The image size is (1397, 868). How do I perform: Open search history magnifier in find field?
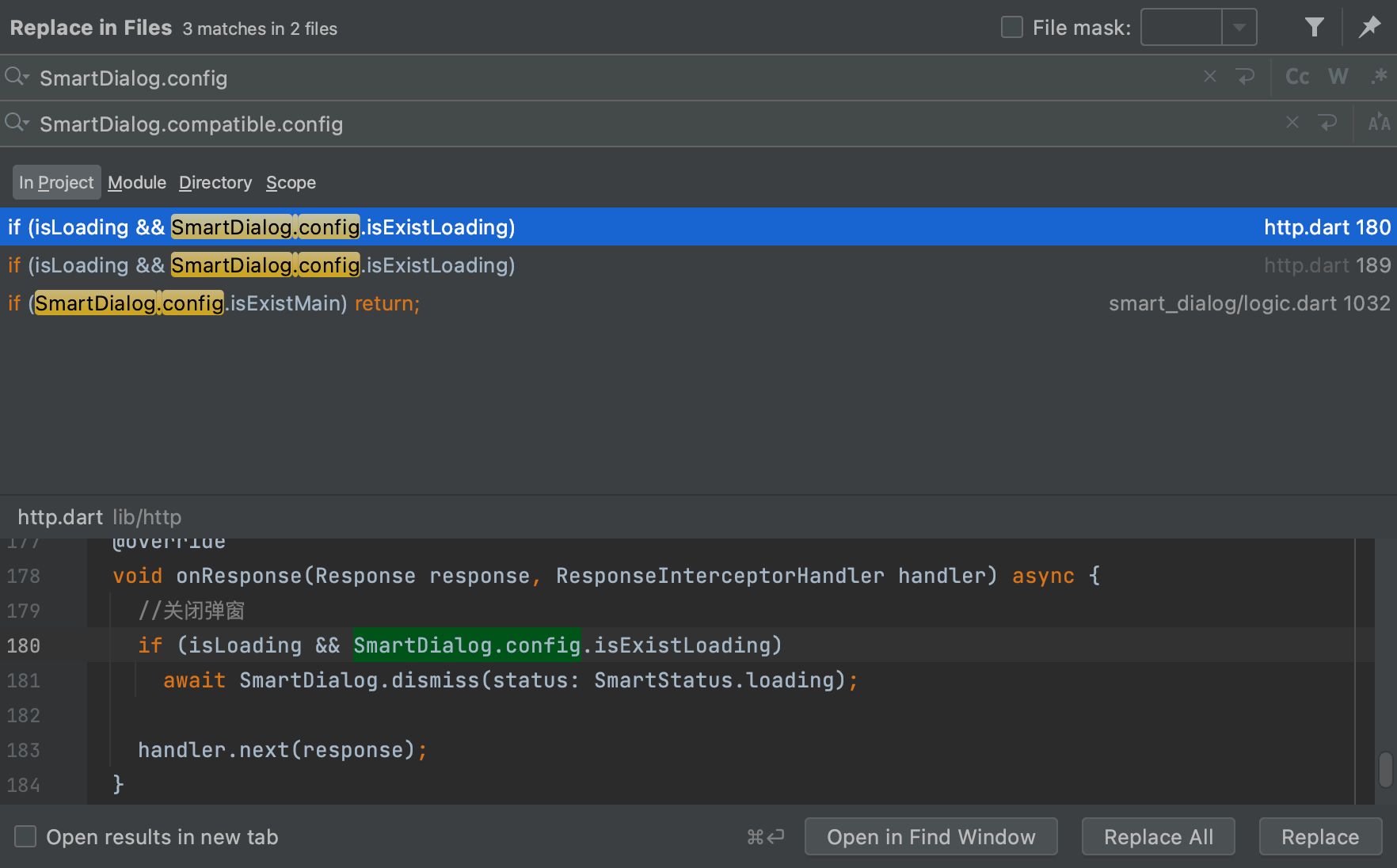17,77
